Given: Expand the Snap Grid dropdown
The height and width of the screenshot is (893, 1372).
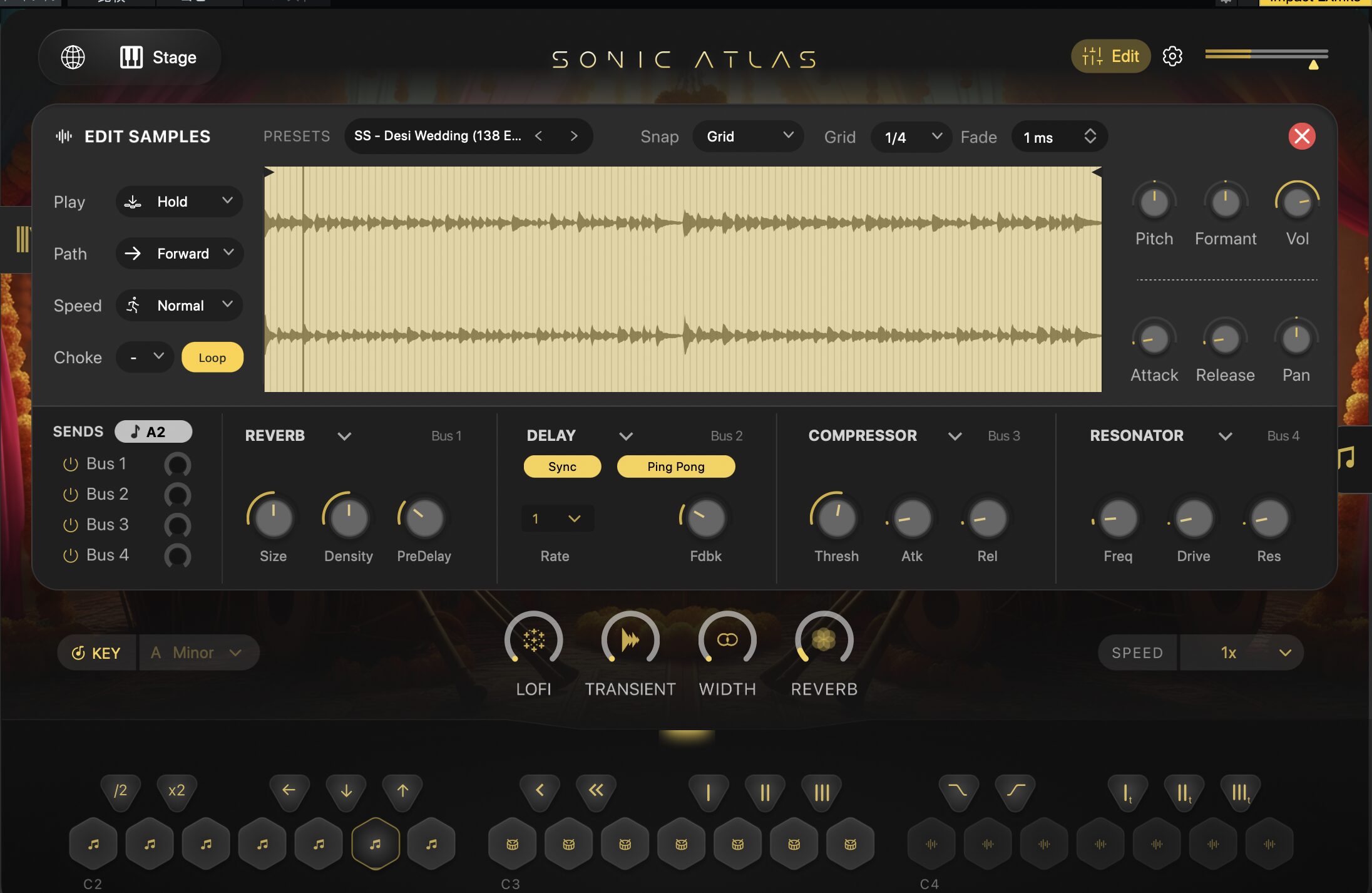Looking at the screenshot, I should pos(748,137).
